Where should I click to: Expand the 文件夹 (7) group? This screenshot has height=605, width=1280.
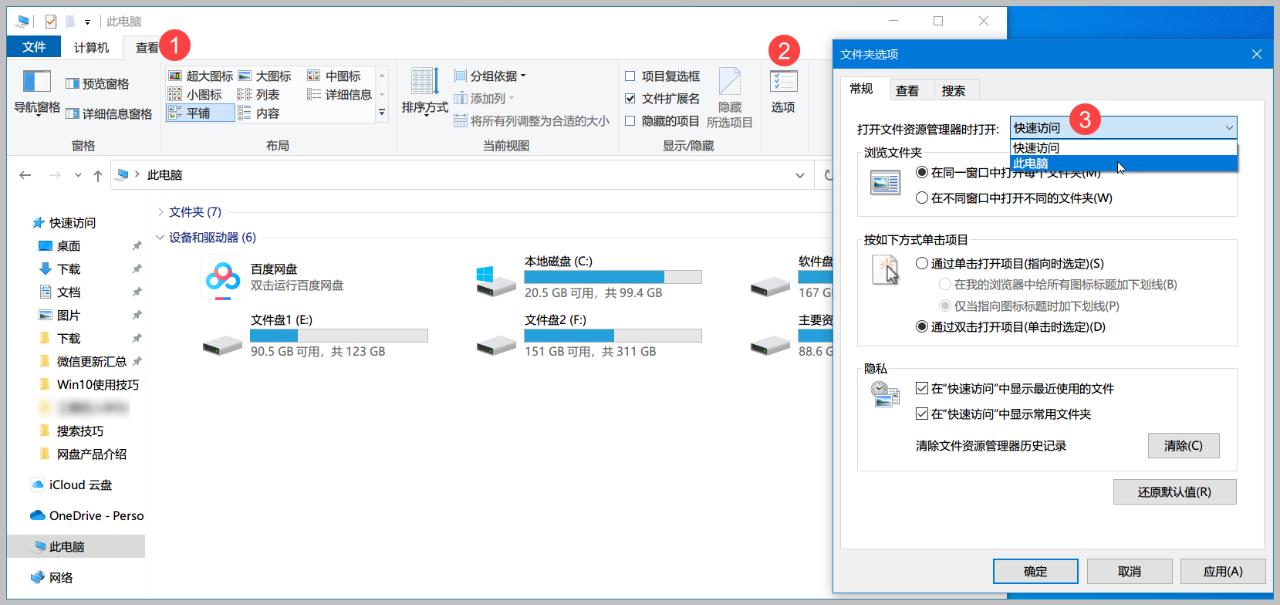(163, 211)
